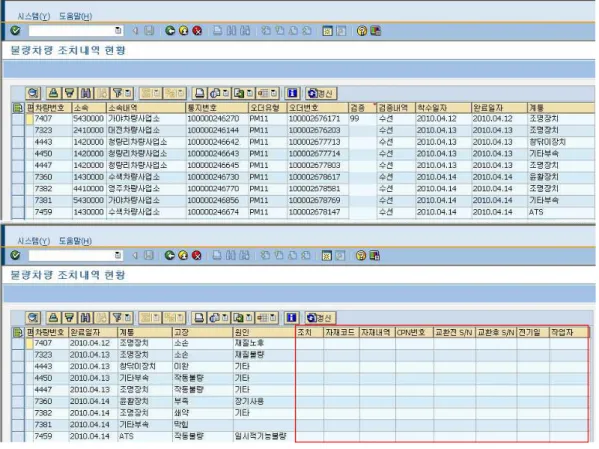
Task: Click the 갱신 refresh button in lower window
Action: (x=320, y=318)
